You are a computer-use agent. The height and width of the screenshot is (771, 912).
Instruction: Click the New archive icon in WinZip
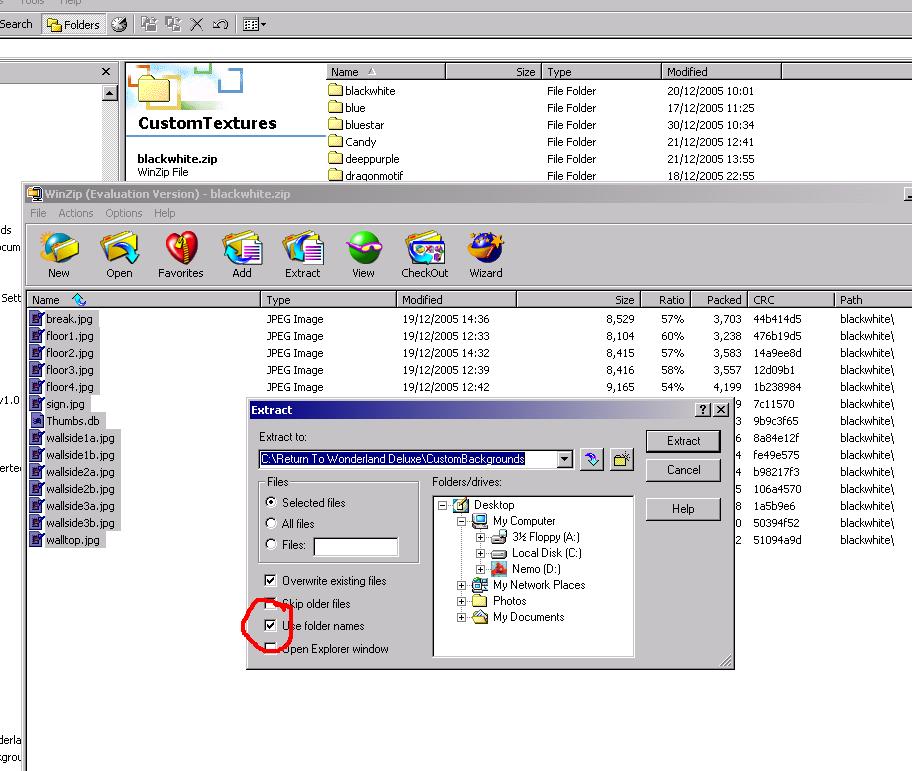point(59,254)
